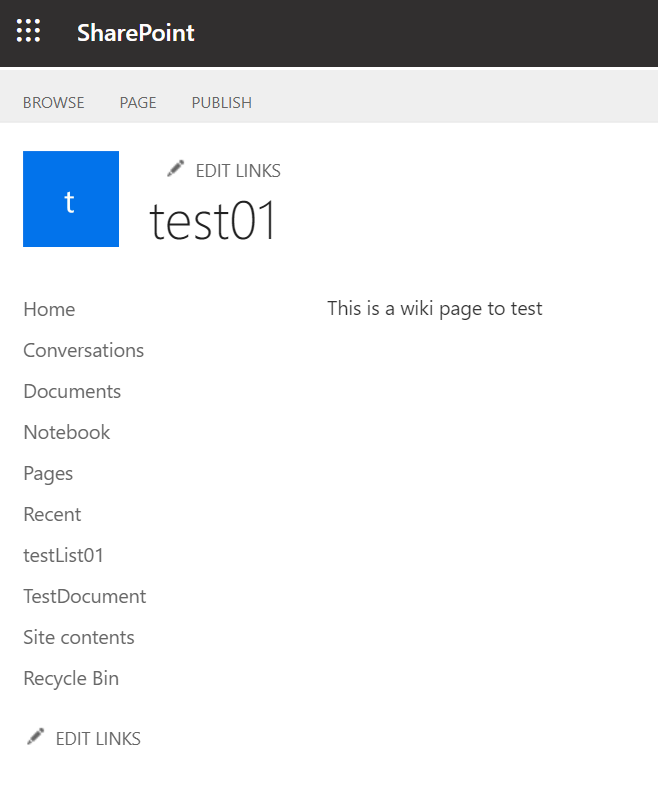
Task: Click the bottom EDIT LINKS text
Action: point(98,739)
